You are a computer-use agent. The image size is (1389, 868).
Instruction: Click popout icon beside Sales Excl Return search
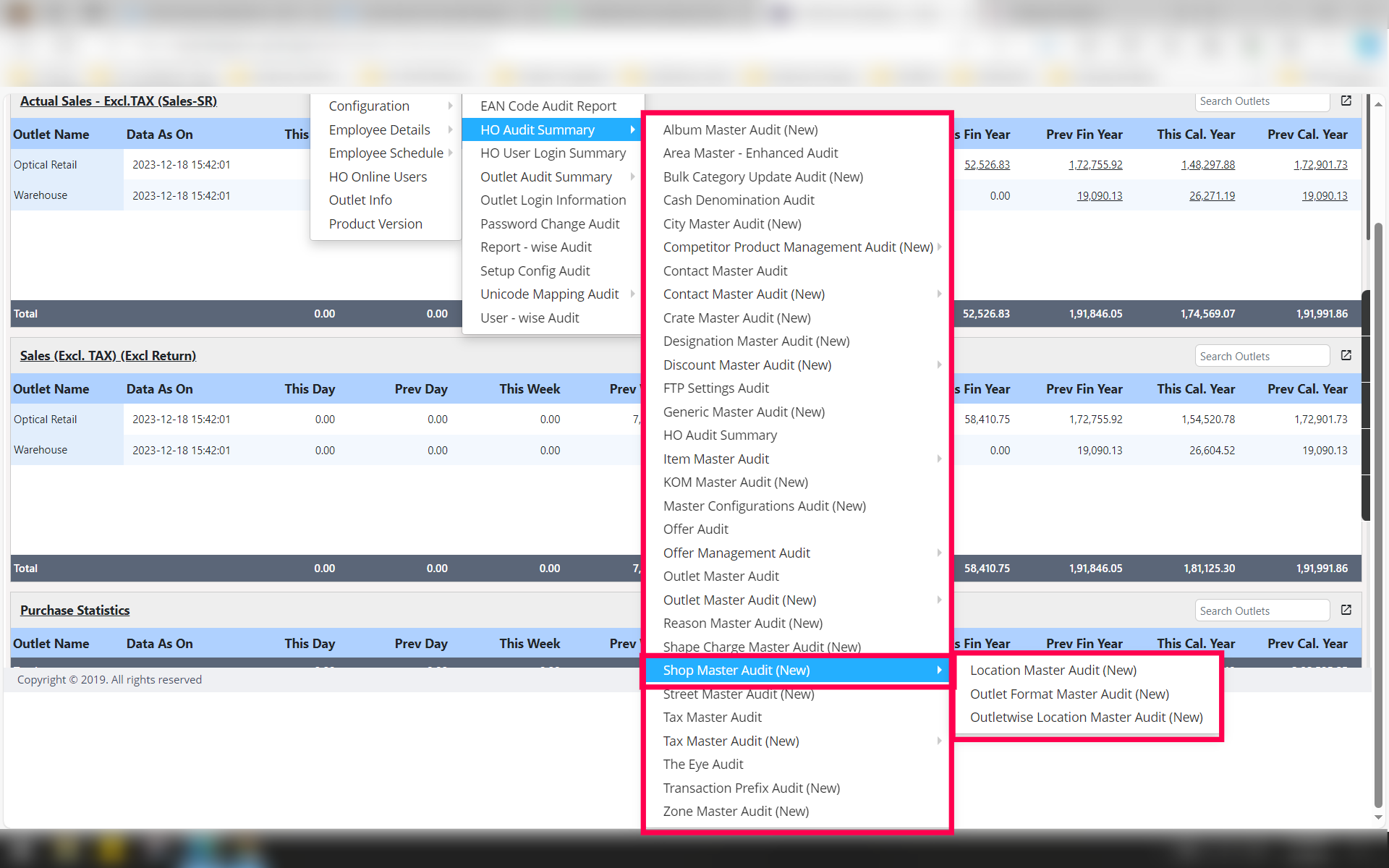pyautogui.click(x=1346, y=356)
